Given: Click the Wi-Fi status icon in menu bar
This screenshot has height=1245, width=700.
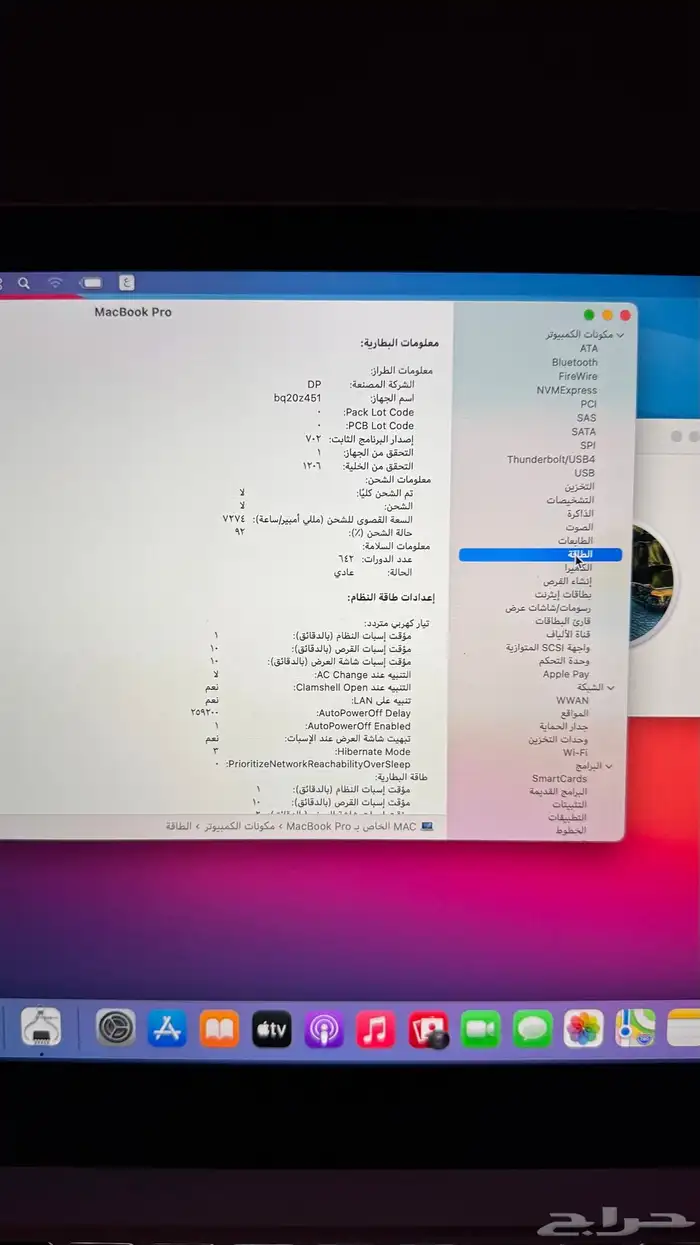Looking at the screenshot, I should [x=55, y=284].
